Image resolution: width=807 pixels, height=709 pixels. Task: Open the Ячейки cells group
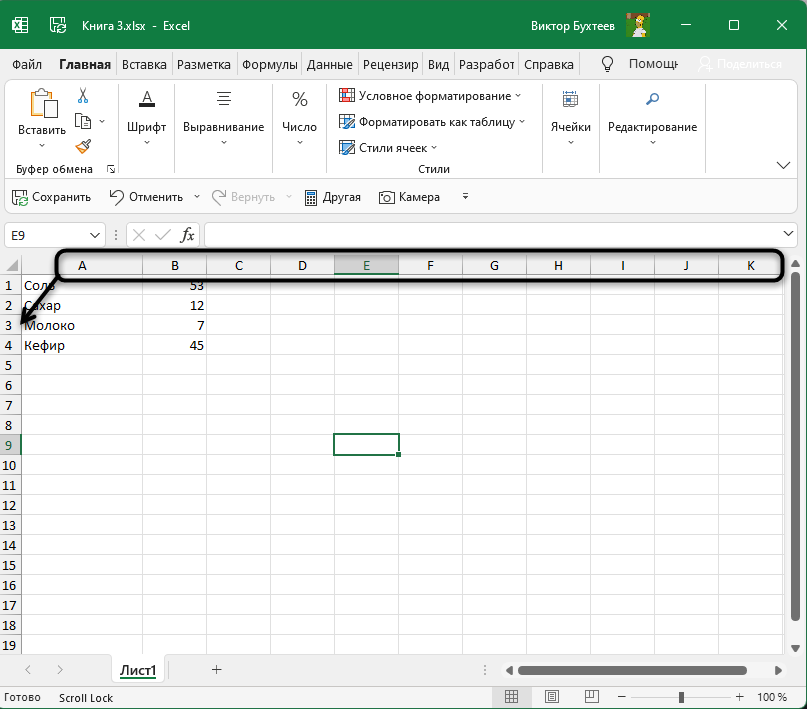(x=570, y=118)
